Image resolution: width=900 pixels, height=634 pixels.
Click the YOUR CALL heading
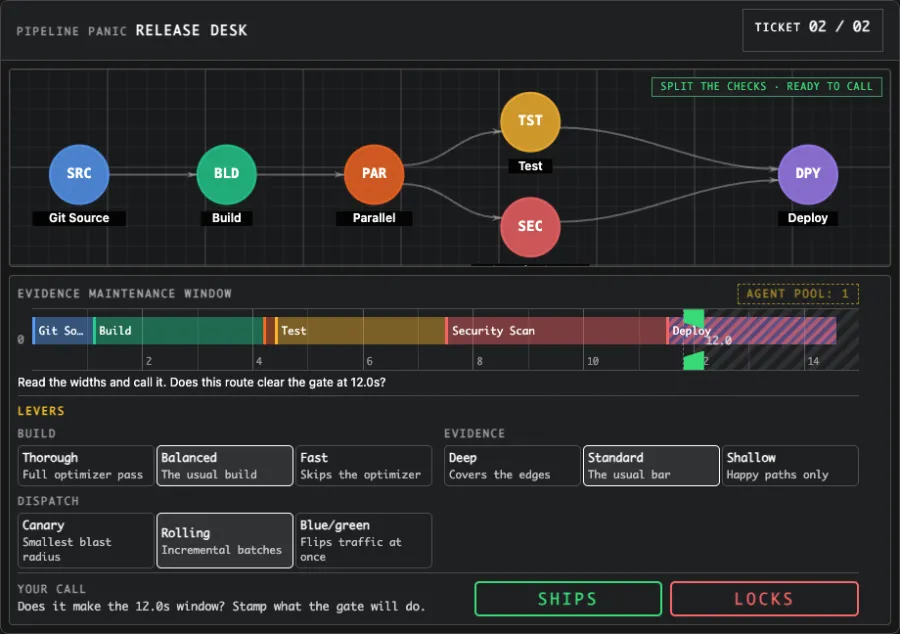tap(51, 589)
